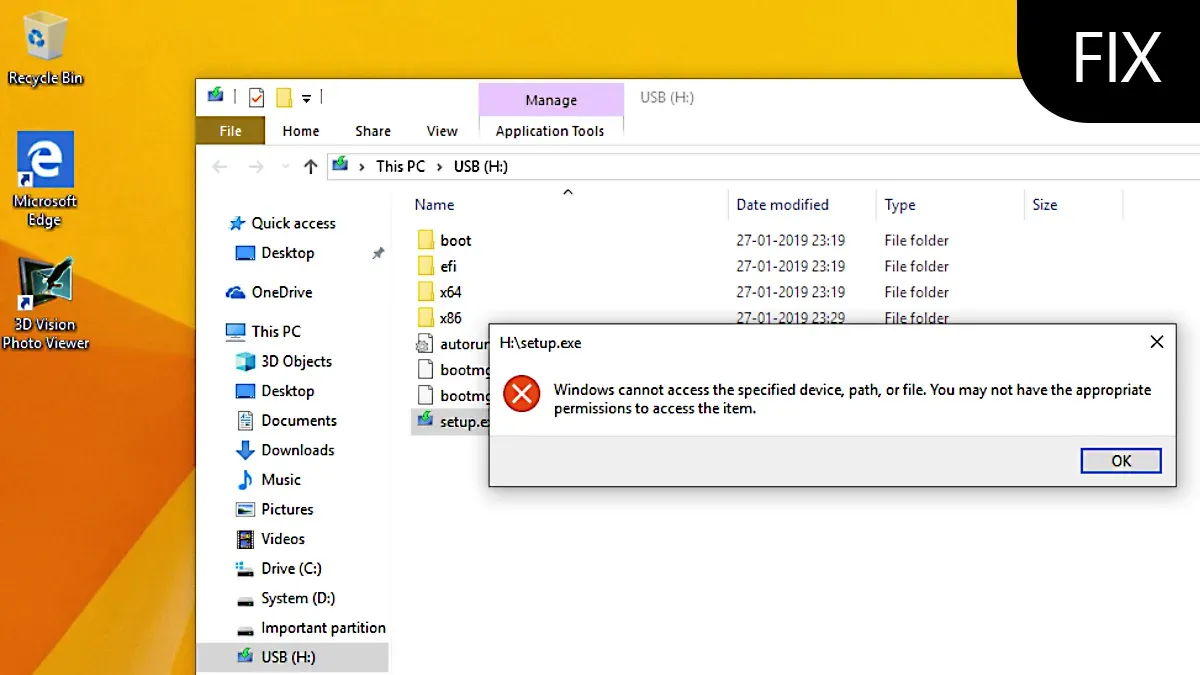Screen dimensions: 1200x675
Task: Select the boot folder
Action: [x=444, y=240]
